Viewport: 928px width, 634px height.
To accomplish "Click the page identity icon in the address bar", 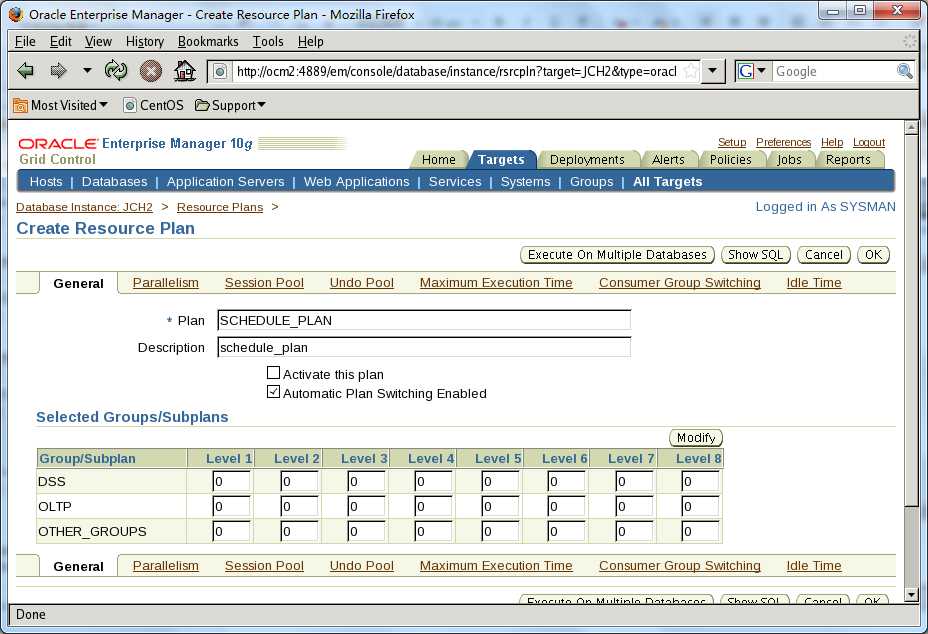I will [220, 72].
